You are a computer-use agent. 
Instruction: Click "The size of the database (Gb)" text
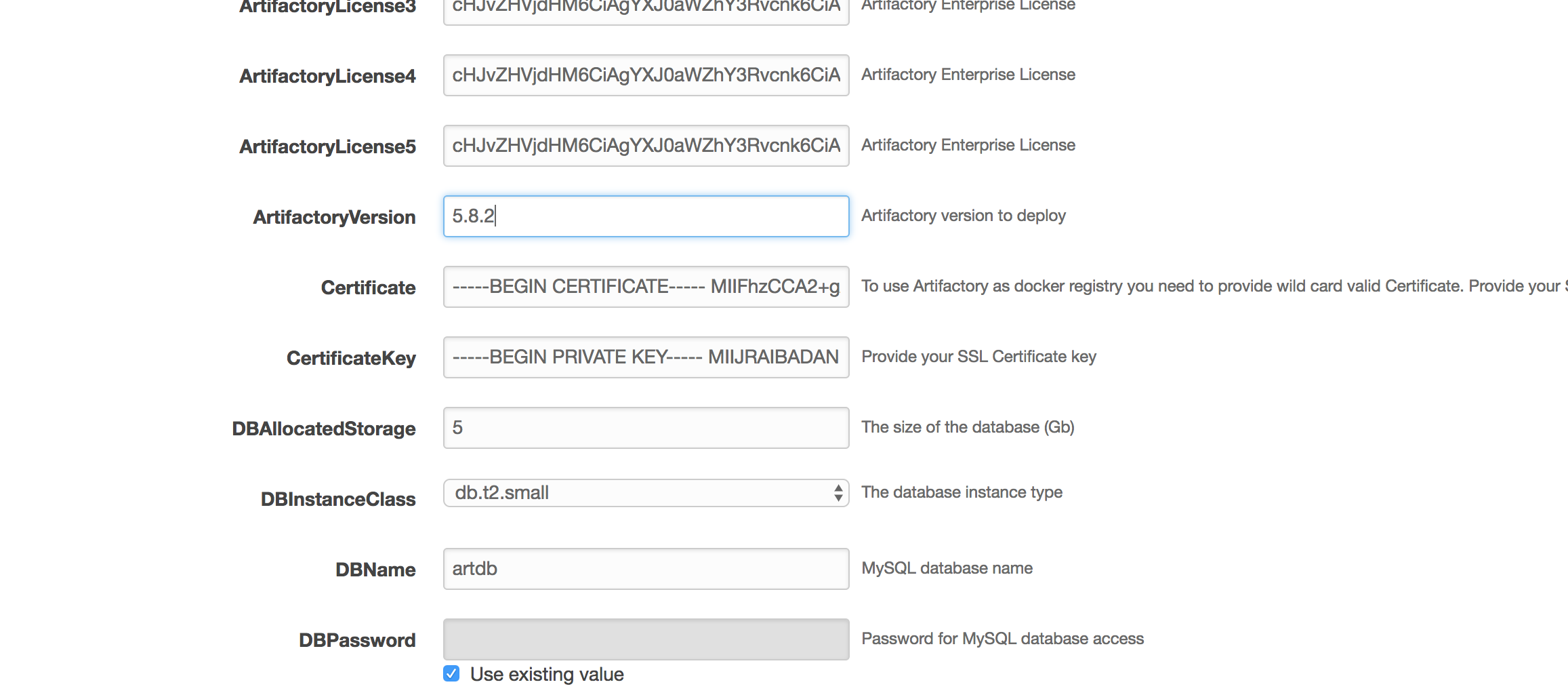pos(968,427)
